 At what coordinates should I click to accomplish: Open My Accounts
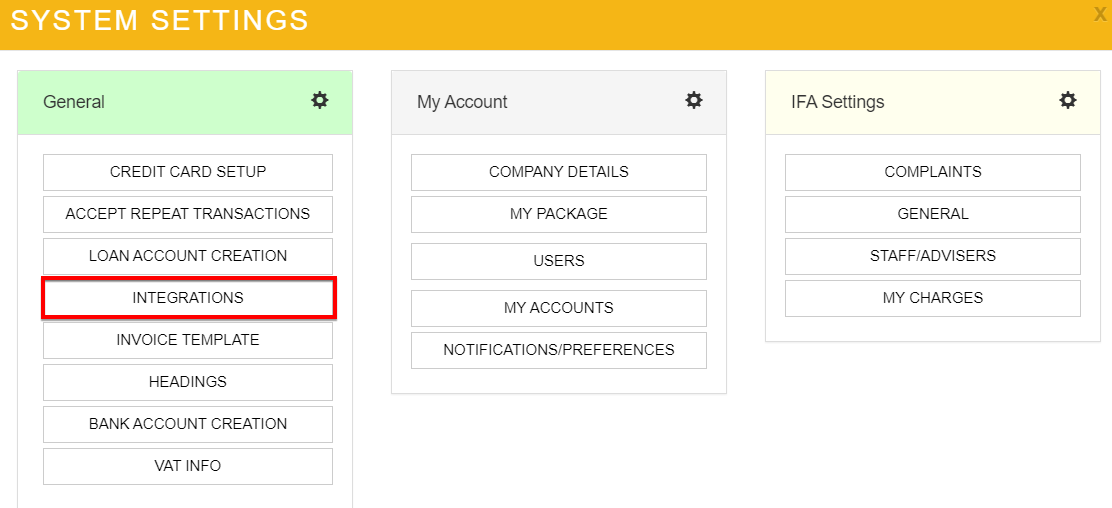559,308
